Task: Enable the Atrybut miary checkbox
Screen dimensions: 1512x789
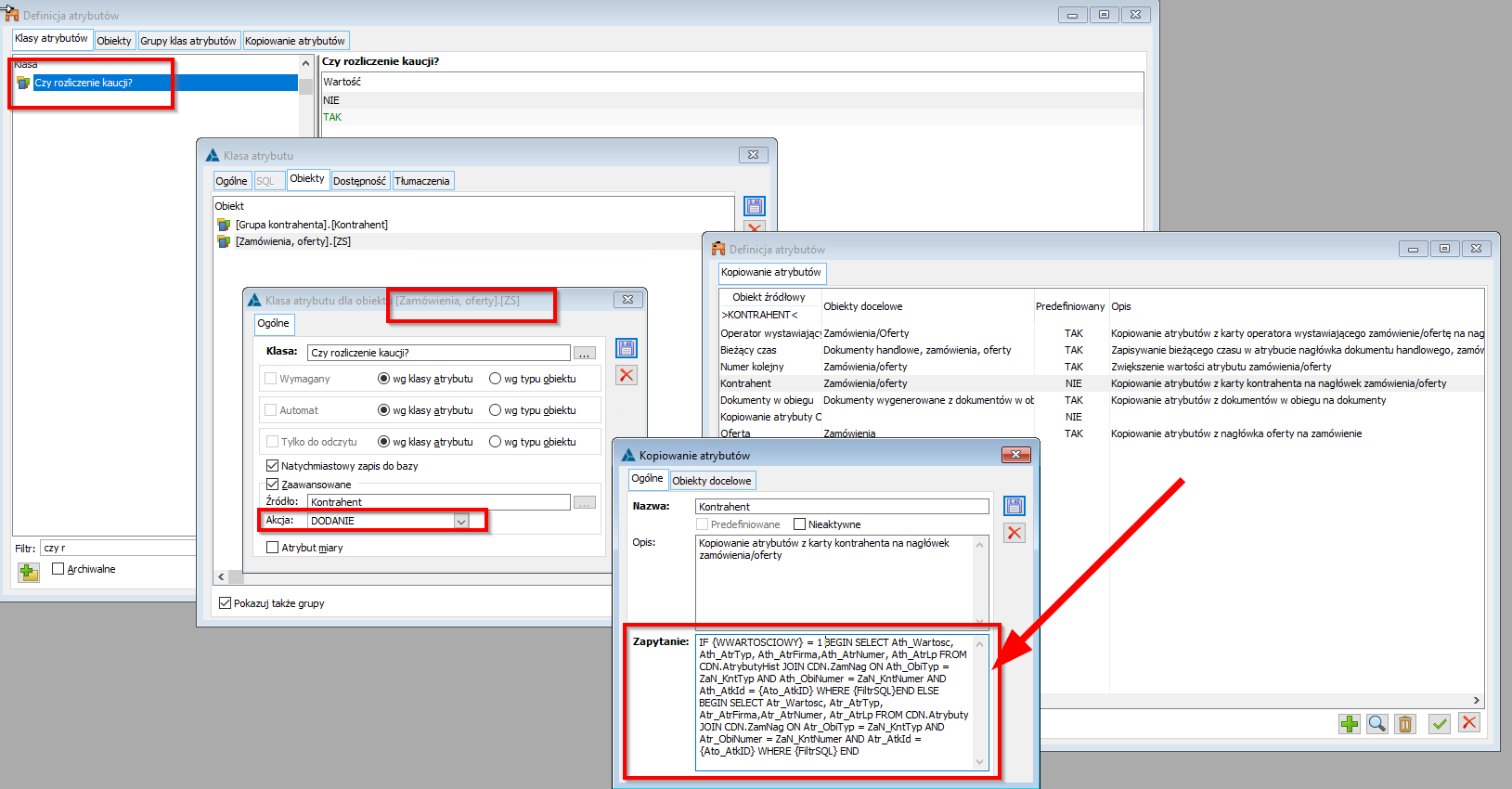Action: coord(273,548)
